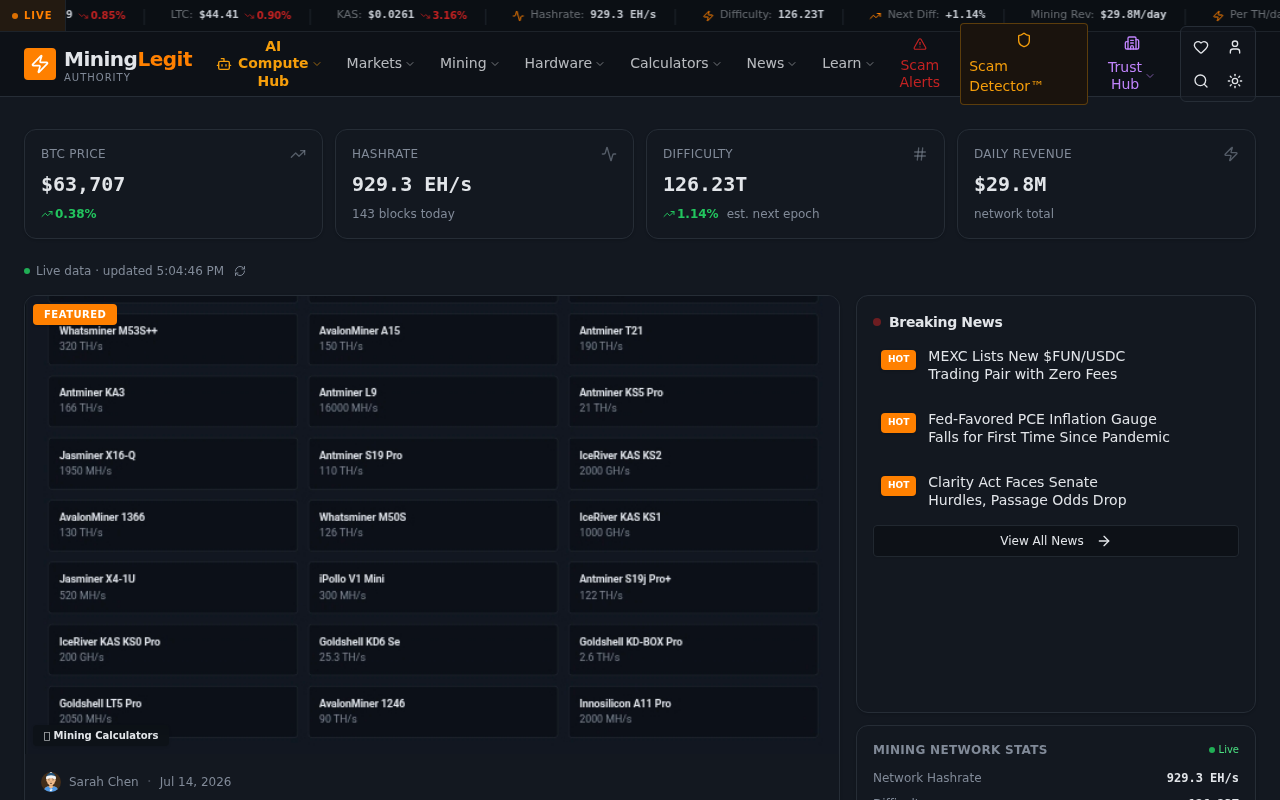This screenshot has width=1280, height=800.
Task: Click the Sarah Chen author name
Action: [104, 782]
